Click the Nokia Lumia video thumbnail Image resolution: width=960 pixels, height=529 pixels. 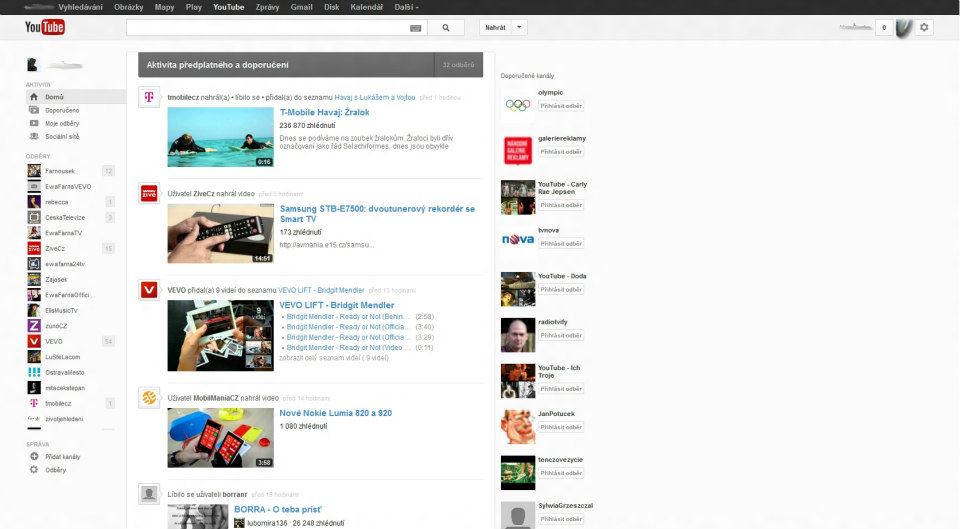220,438
